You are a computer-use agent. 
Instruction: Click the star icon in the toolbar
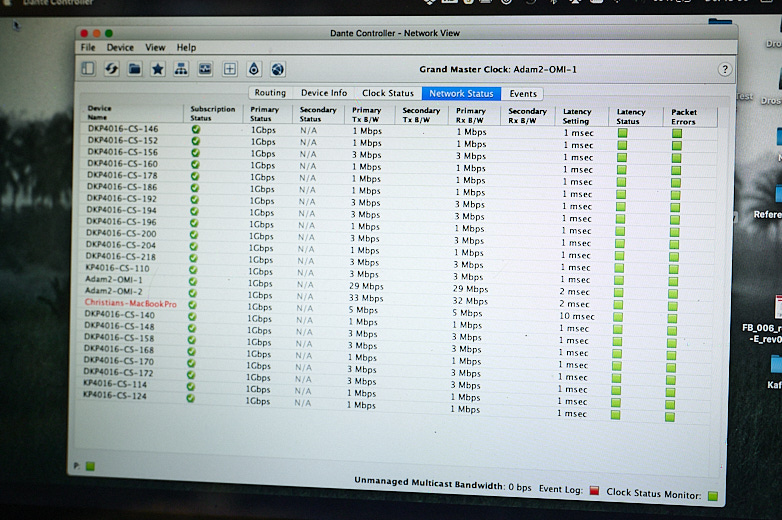click(157, 69)
